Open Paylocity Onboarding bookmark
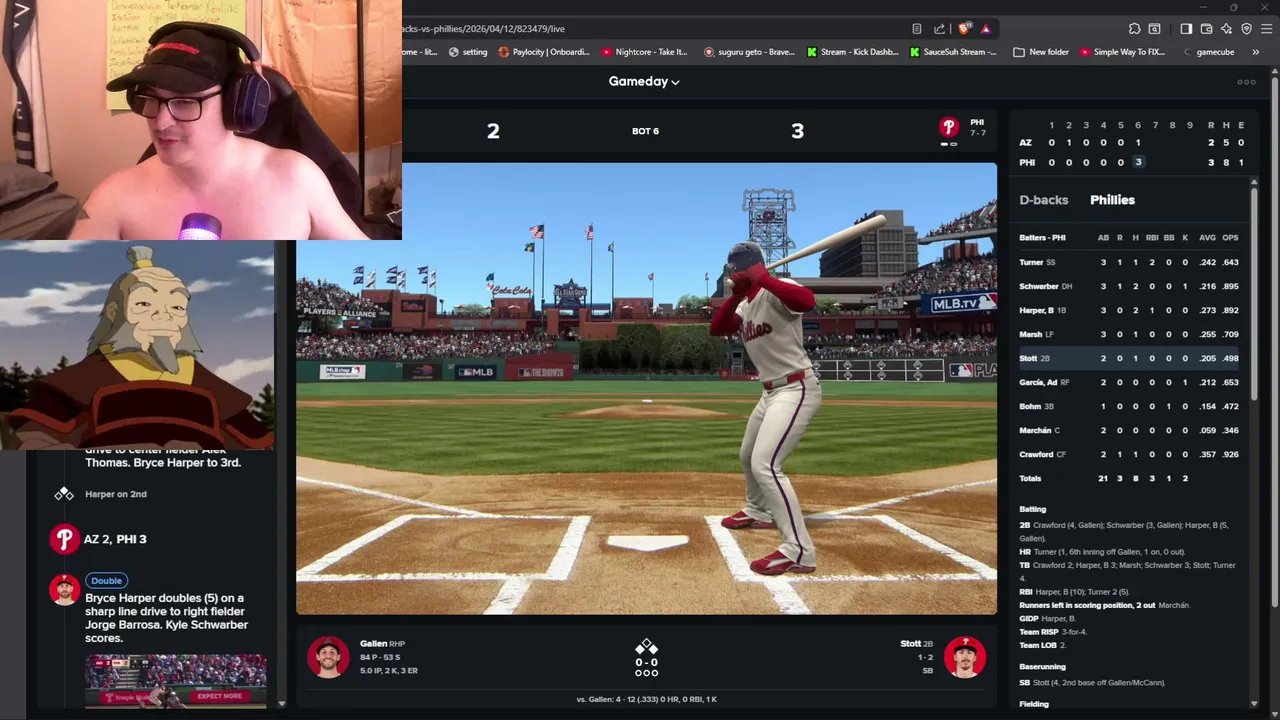This screenshot has height=720, width=1280. tap(544, 52)
